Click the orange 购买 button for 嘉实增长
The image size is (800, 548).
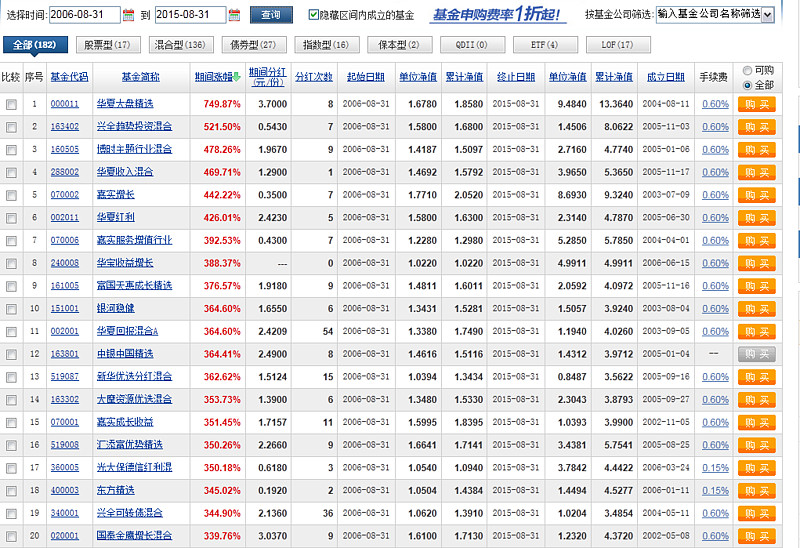757,195
